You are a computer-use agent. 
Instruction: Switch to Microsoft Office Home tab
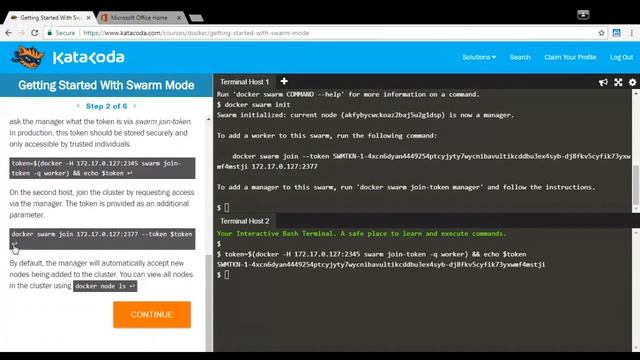click(139, 18)
